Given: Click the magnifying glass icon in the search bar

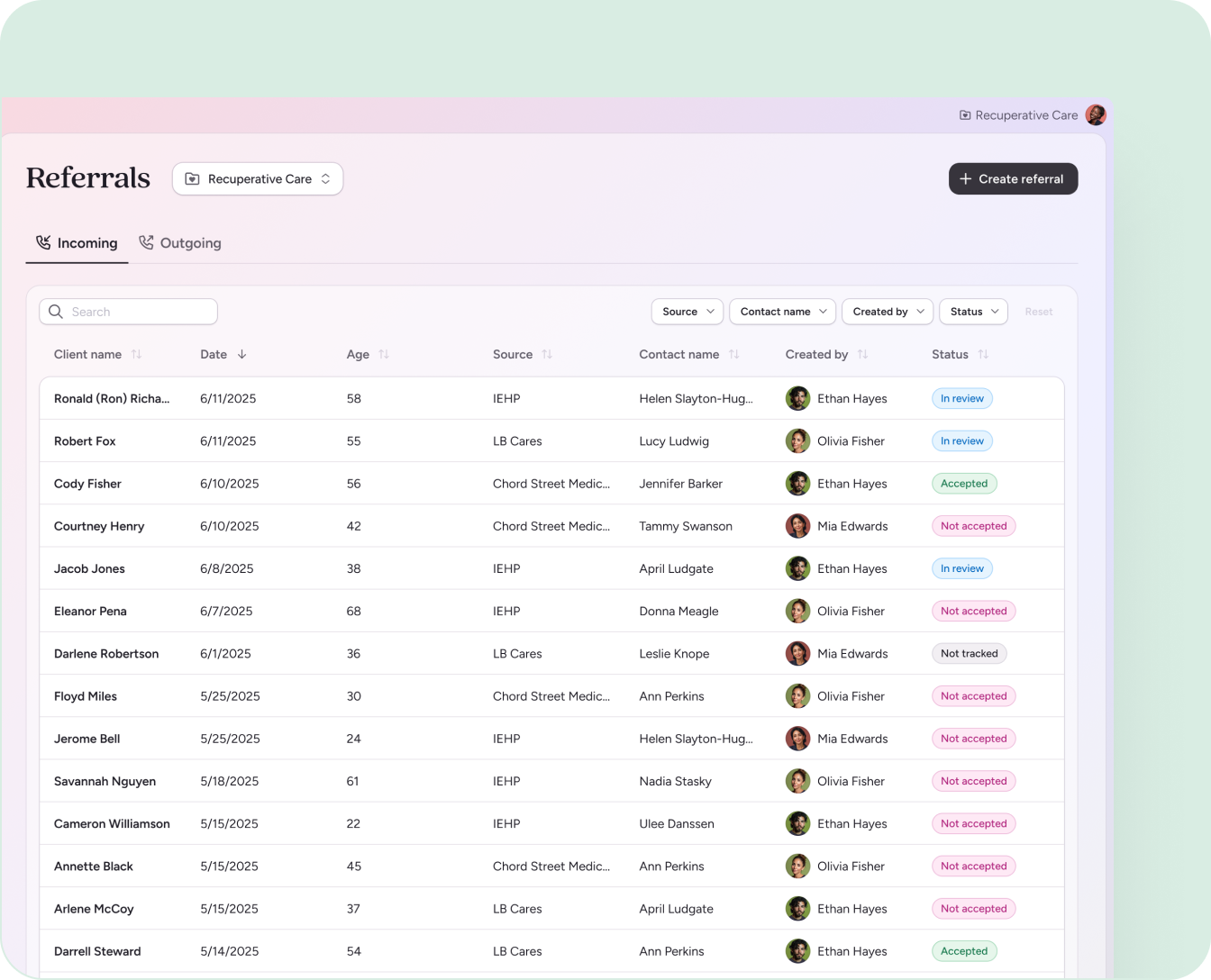Looking at the screenshot, I should click(55, 311).
